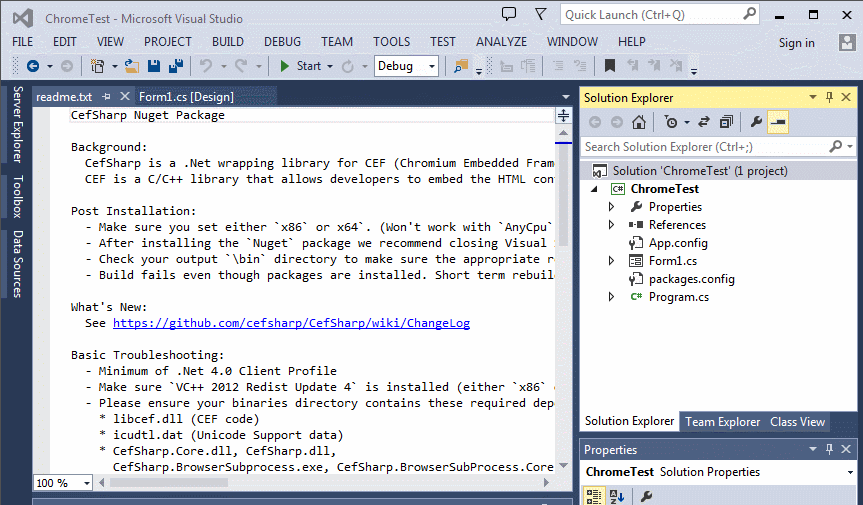The image size is (863, 505).
Task: Open the Server Explorer side tab
Action: coord(18,124)
